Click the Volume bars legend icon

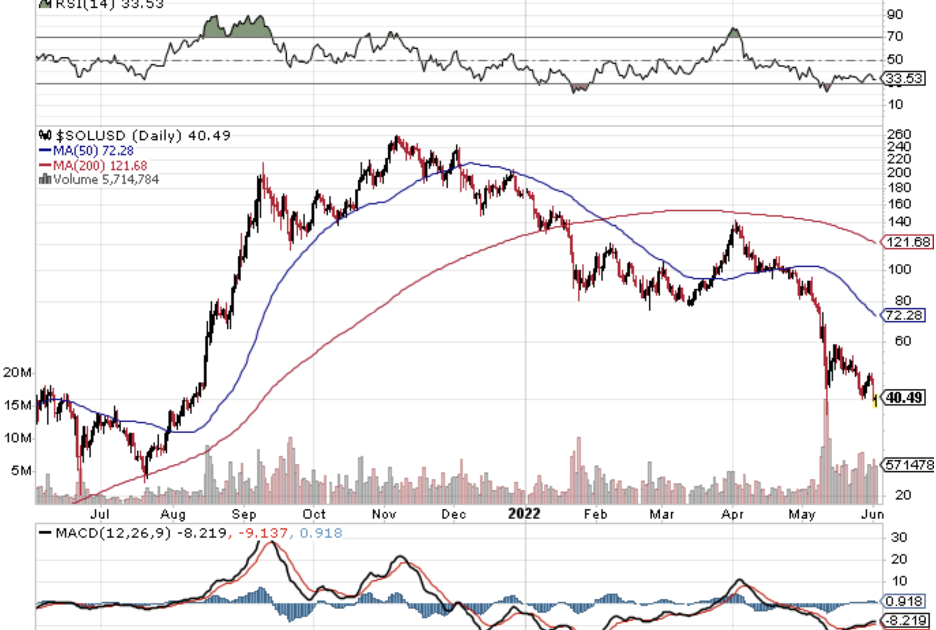(43, 180)
